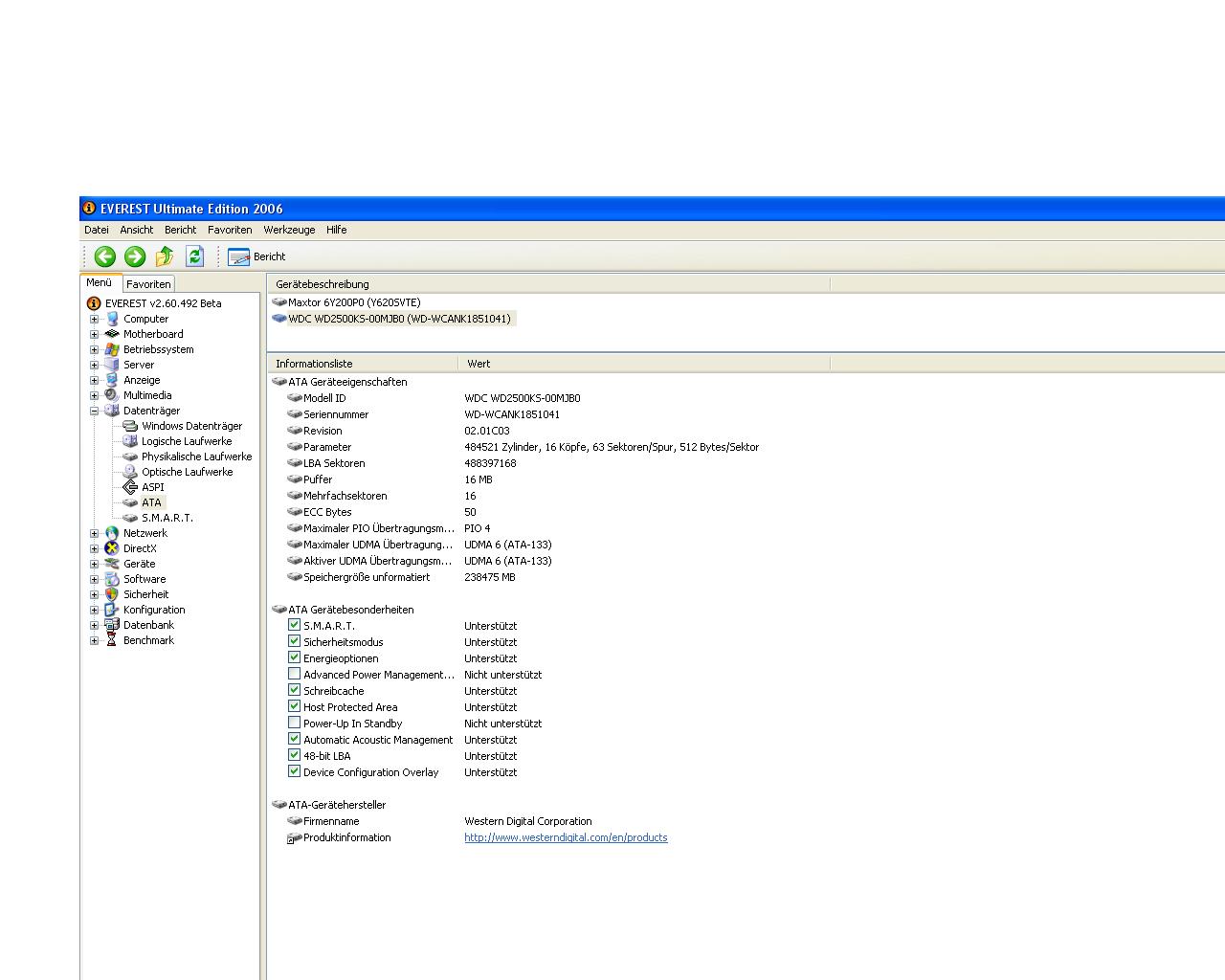Open Optische Laufwerke item

pyautogui.click(x=187, y=472)
